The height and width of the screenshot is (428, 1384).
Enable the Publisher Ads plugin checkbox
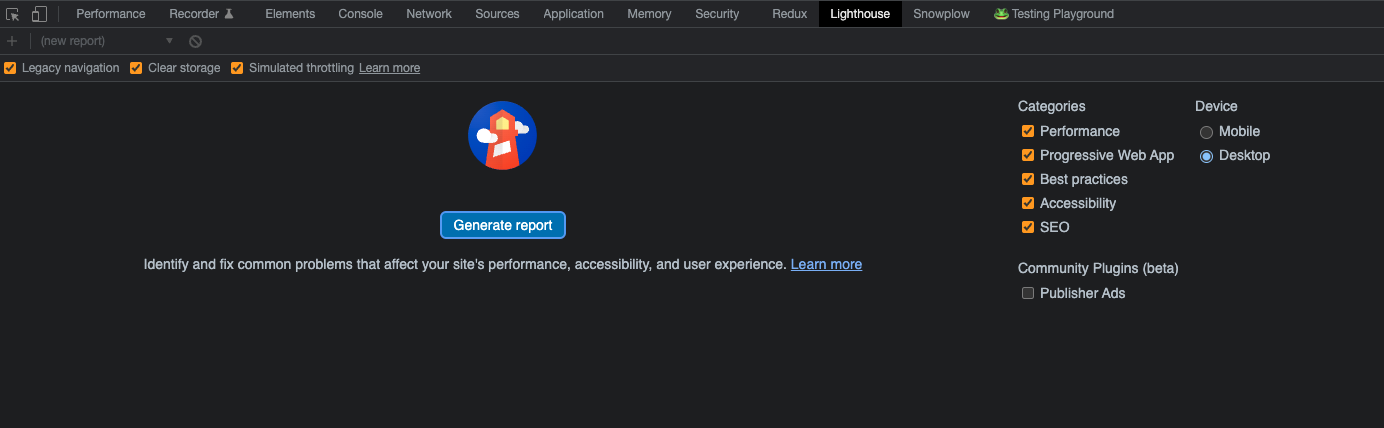1027,293
